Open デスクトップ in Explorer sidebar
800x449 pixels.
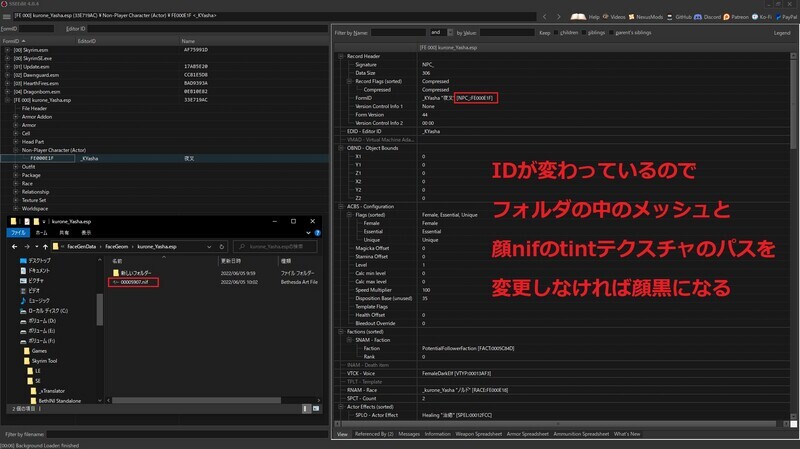39,260
